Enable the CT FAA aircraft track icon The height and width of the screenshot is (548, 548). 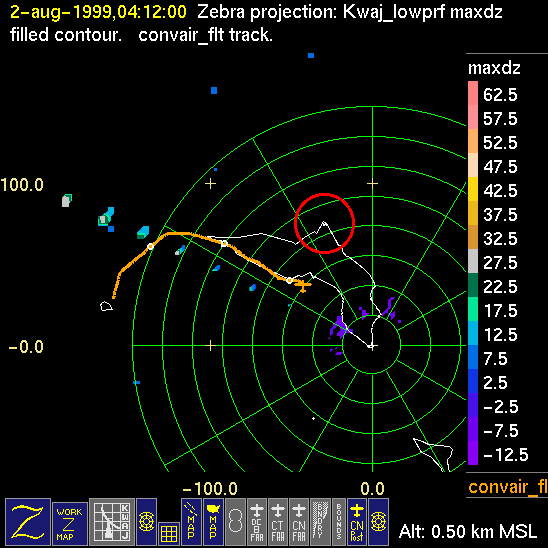pos(278,522)
